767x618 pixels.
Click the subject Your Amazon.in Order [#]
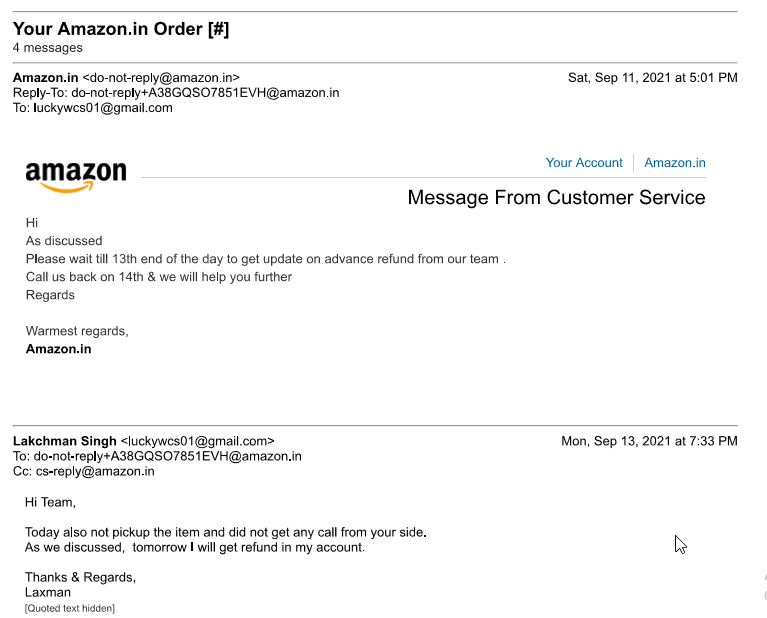click(x=121, y=29)
